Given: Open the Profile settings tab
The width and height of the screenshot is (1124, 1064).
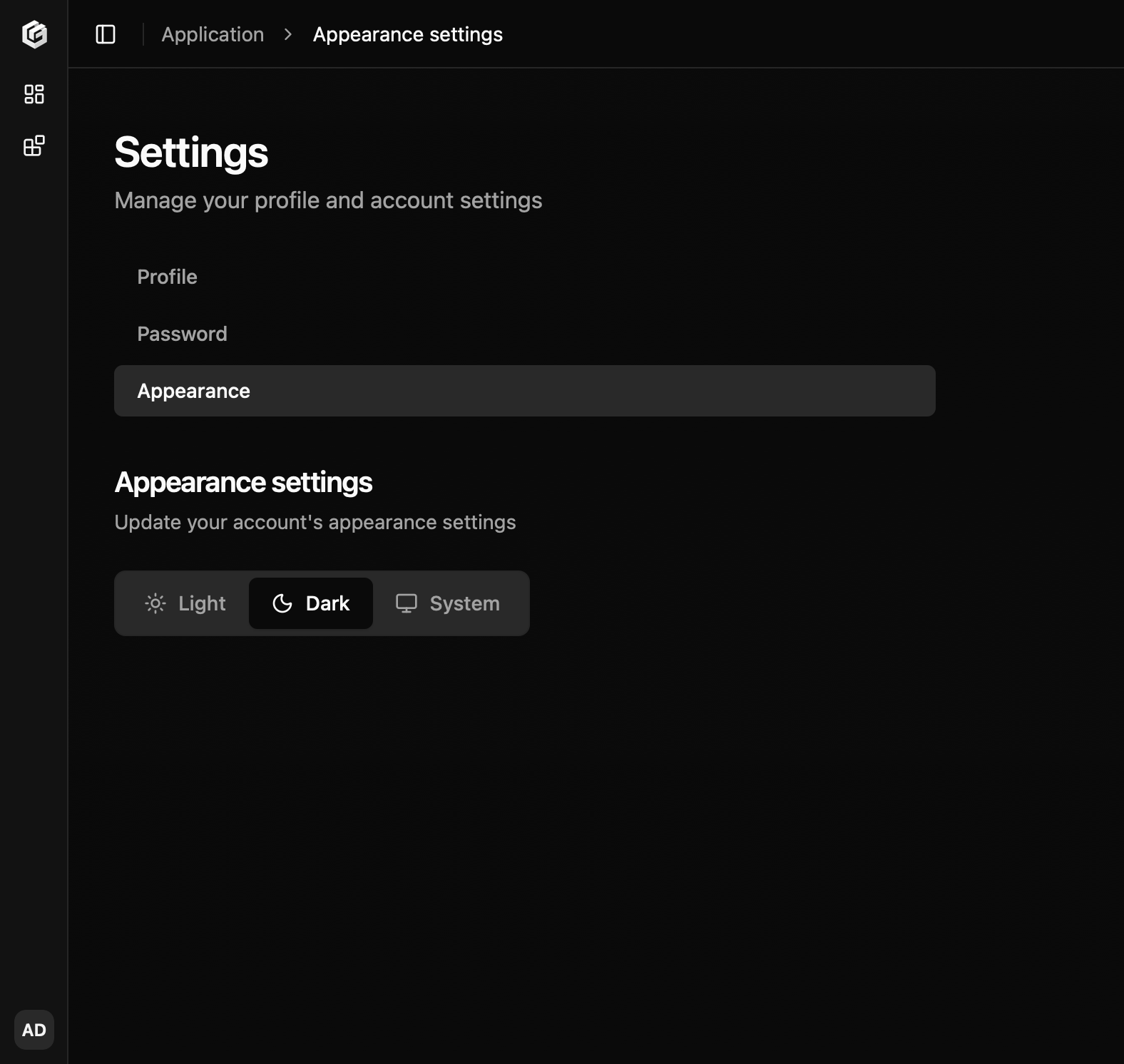Looking at the screenshot, I should (525, 277).
